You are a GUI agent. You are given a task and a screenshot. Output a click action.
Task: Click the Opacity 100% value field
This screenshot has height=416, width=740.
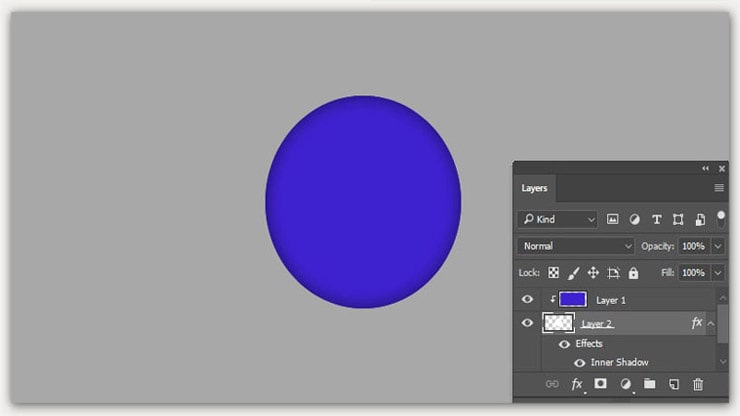pos(693,246)
